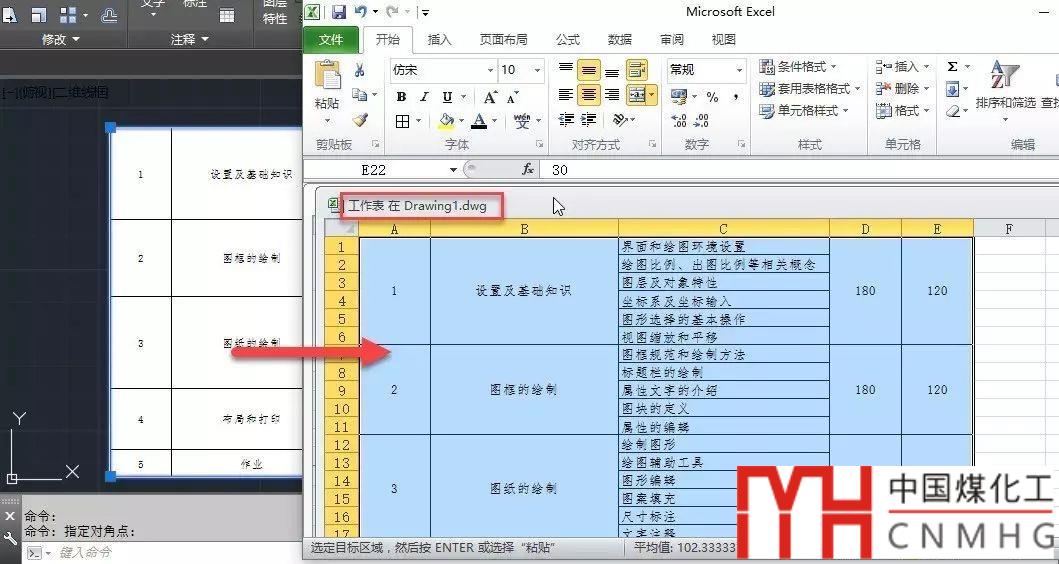
Task: Toggle middle vertical alignment
Action: click(x=589, y=70)
